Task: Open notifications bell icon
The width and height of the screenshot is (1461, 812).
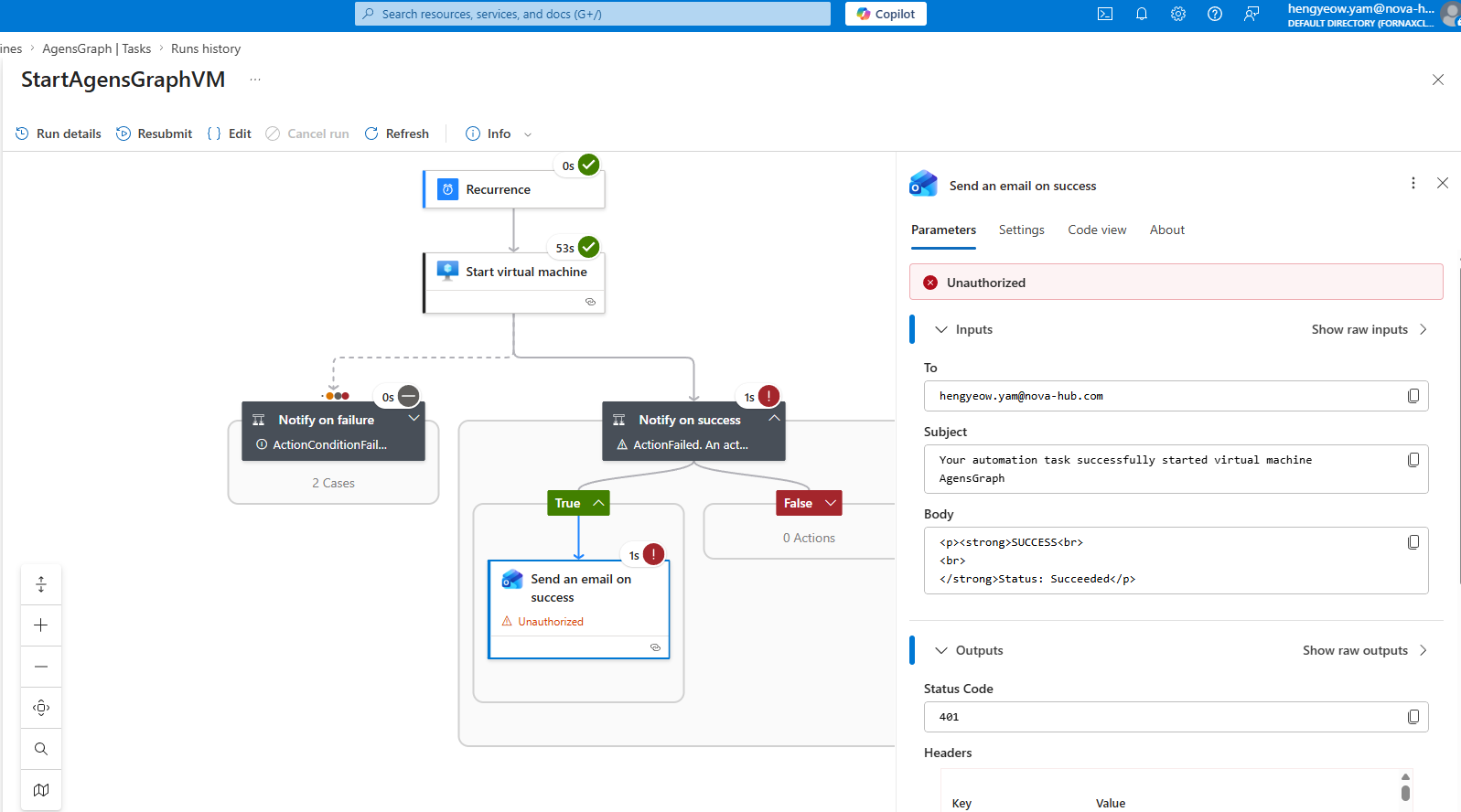Action: click(x=1142, y=14)
